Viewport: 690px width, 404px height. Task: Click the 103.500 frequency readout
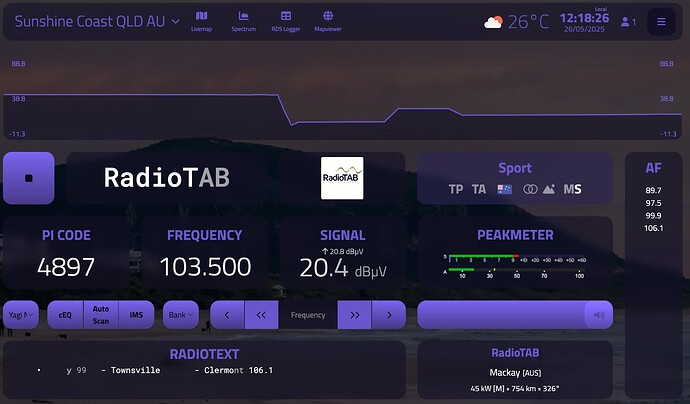(205, 267)
